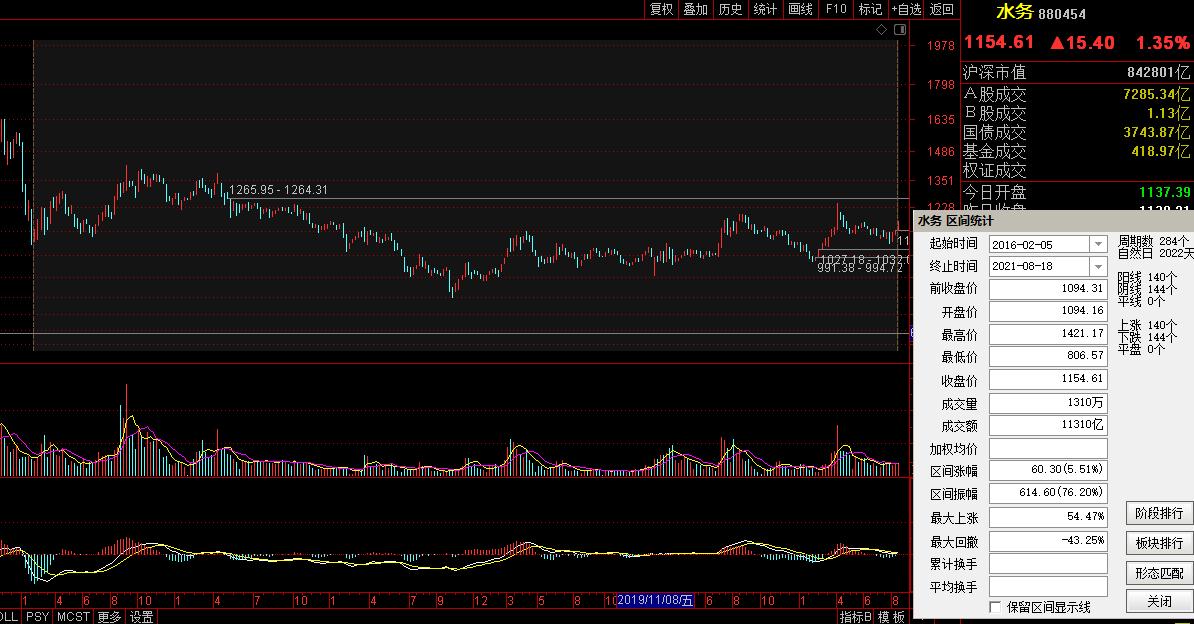Screen dimensions: 1194x624
Task: Expand the 起始时间 start date dropdown
Action: (x=1099, y=244)
